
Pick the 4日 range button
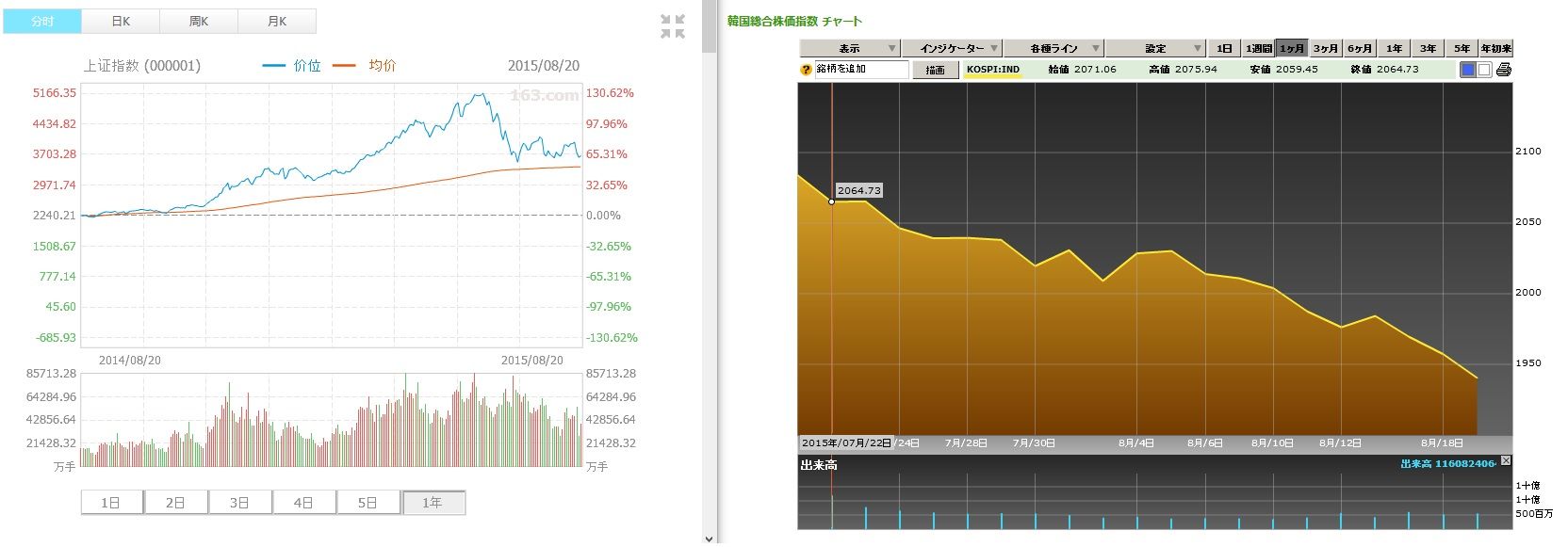(303, 503)
